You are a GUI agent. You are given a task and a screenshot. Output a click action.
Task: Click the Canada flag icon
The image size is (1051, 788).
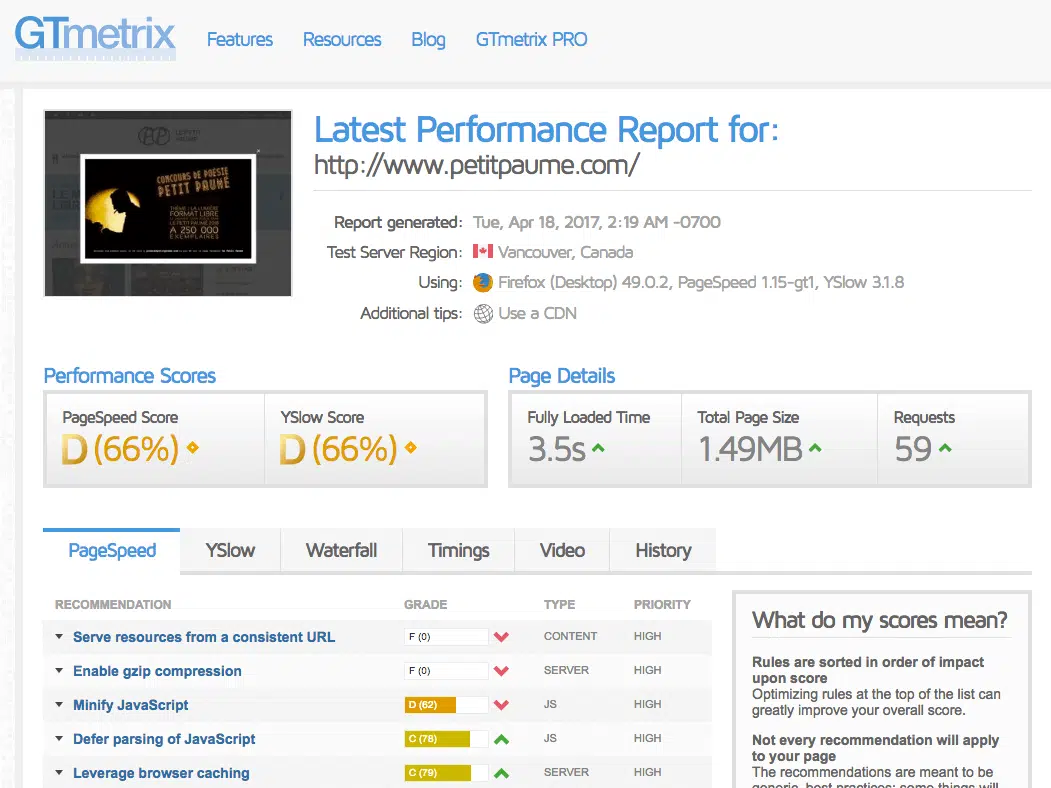tap(483, 252)
